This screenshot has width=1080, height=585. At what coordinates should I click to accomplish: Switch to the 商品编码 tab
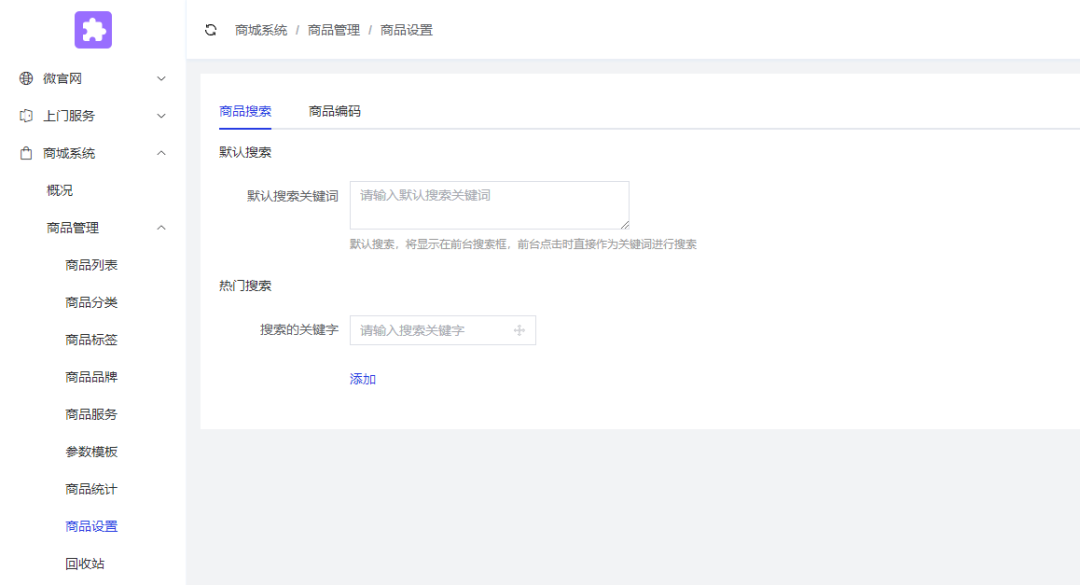[334, 111]
